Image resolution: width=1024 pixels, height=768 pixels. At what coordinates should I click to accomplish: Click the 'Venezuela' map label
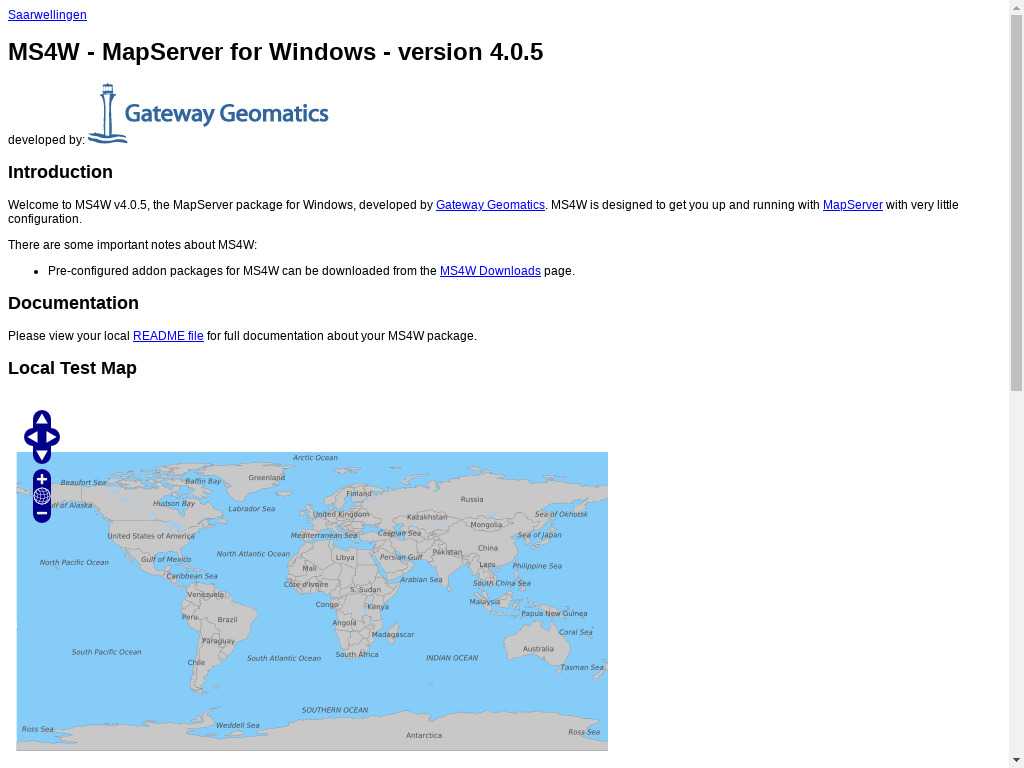tap(205, 595)
